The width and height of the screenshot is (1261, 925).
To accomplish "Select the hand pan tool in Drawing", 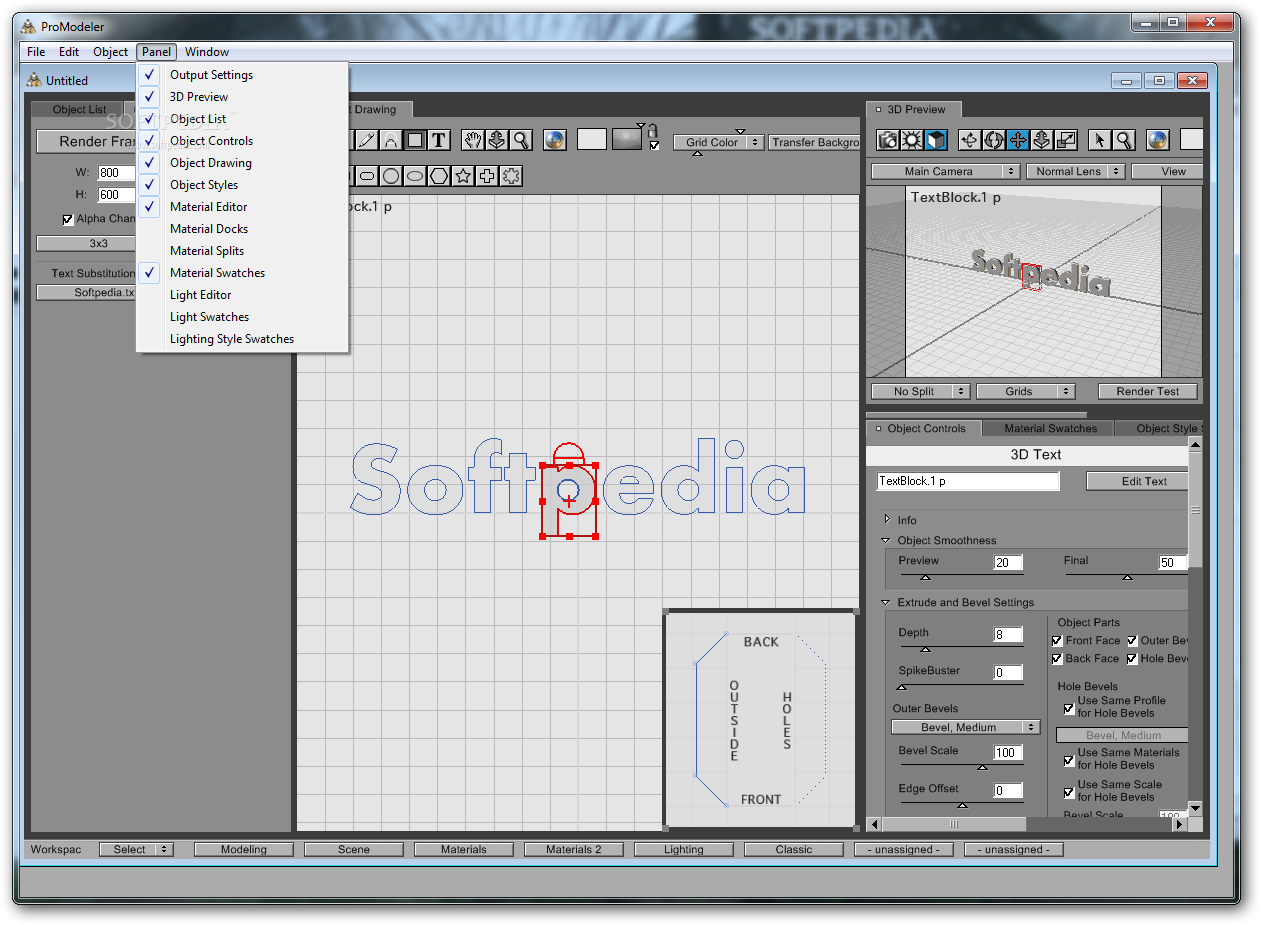I will [473, 141].
